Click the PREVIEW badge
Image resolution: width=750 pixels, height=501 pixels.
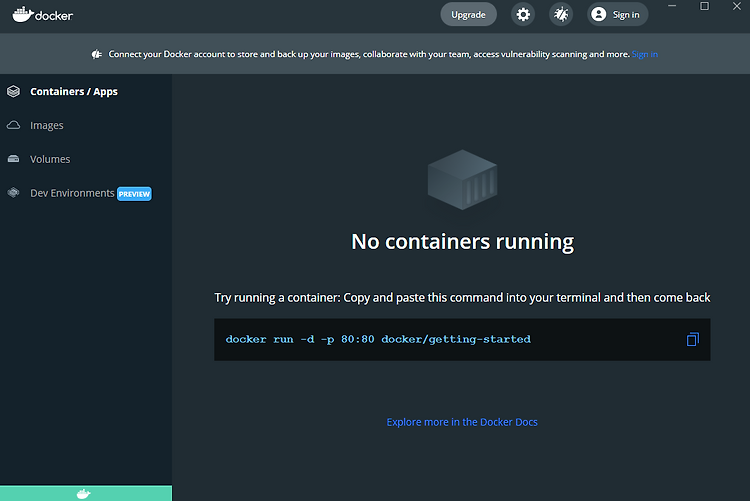(x=134, y=194)
